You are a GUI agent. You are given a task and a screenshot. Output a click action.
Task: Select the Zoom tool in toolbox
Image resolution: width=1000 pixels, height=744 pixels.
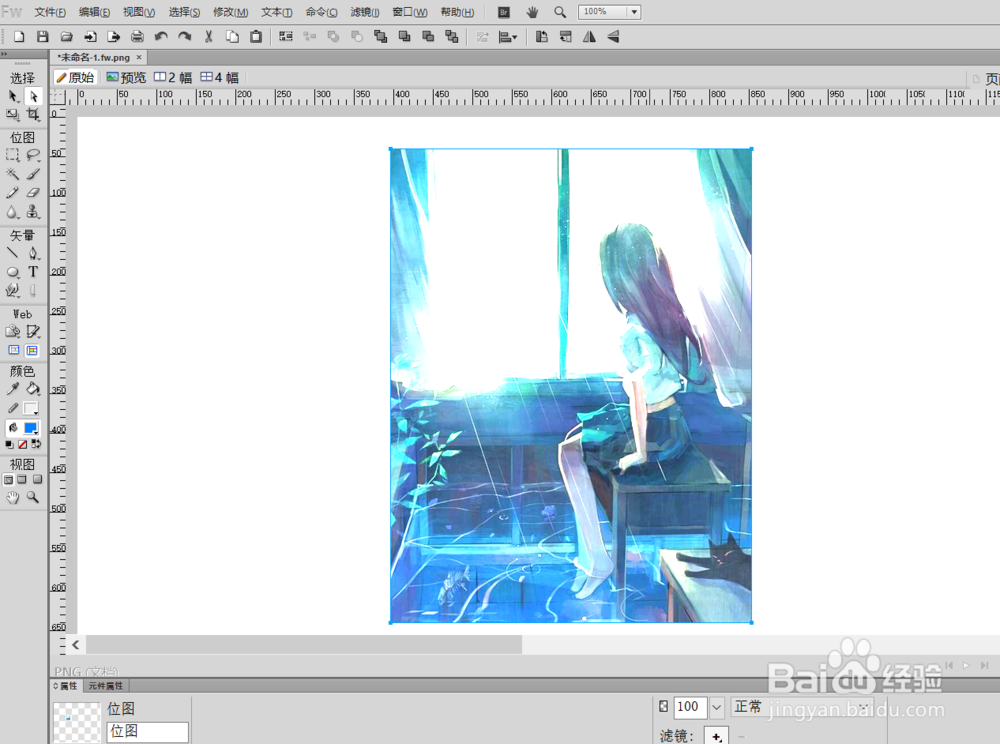[x=33, y=498]
